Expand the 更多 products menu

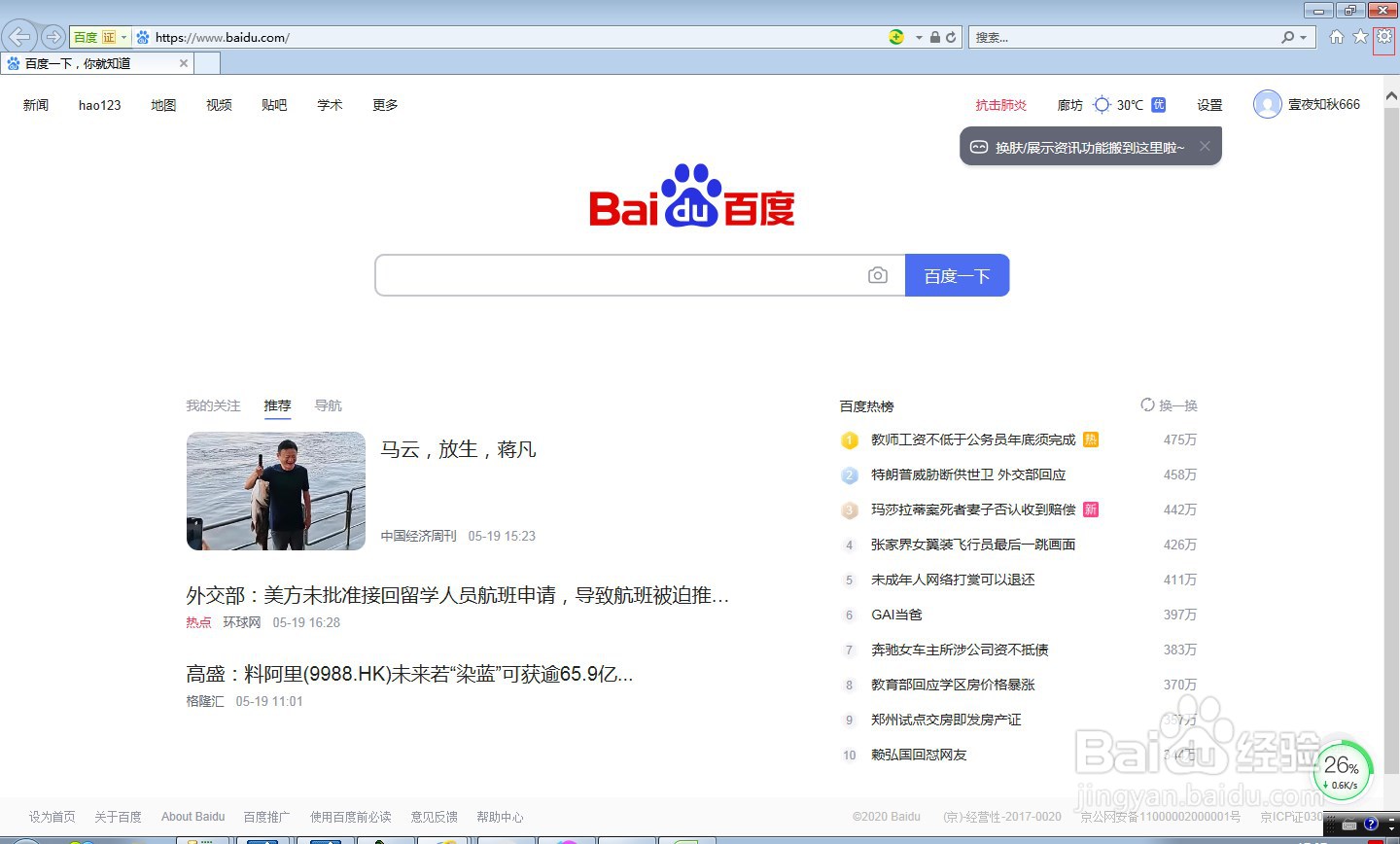pyautogui.click(x=385, y=105)
